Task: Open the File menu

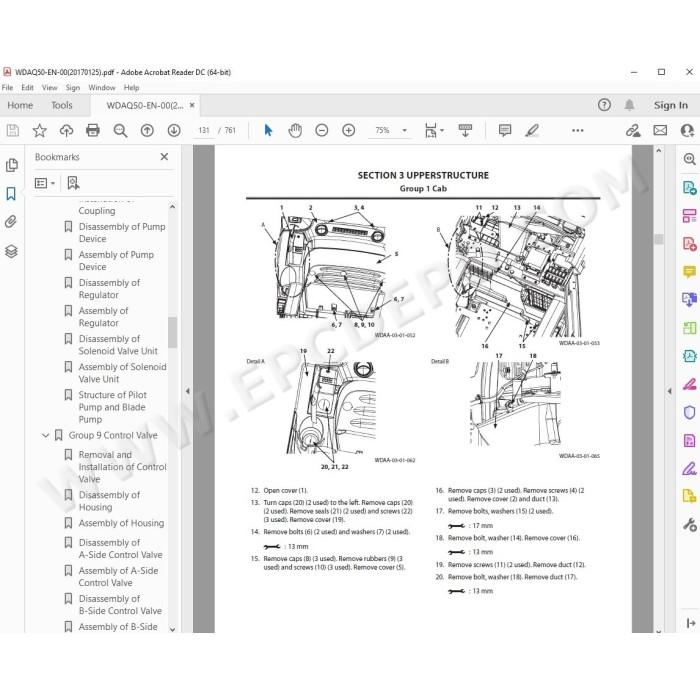Action: click(x=8, y=88)
